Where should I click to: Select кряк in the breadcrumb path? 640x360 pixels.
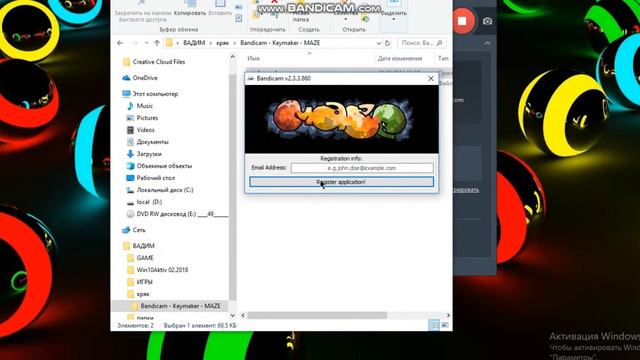coord(222,43)
